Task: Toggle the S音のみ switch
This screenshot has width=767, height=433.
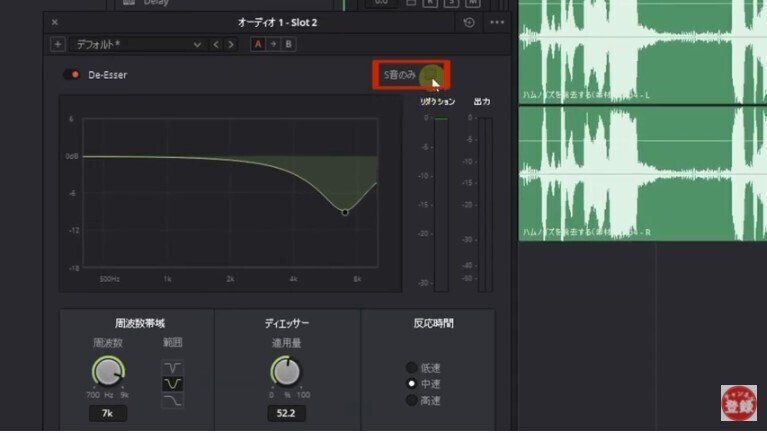Action: pos(431,75)
